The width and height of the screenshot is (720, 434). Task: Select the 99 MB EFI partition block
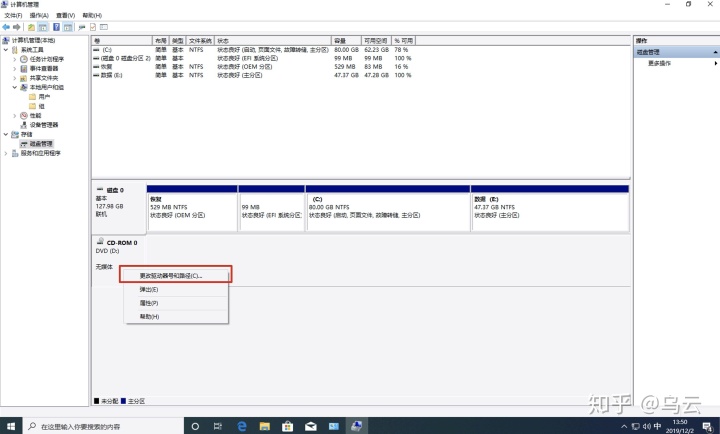tap(271, 208)
